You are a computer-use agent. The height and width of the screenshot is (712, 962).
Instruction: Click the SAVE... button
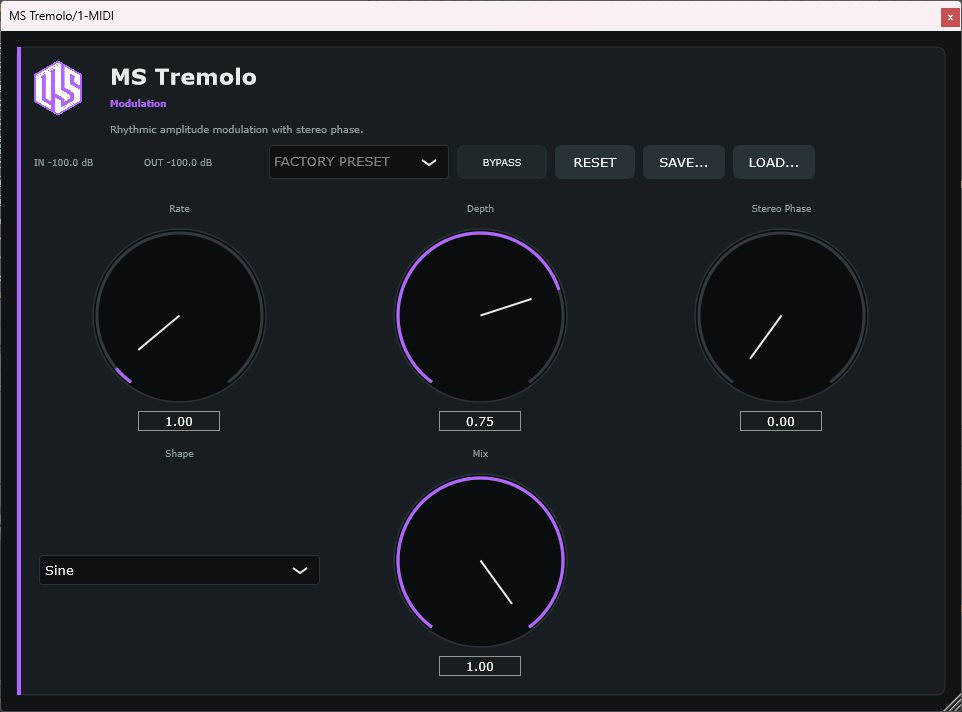[x=683, y=163]
